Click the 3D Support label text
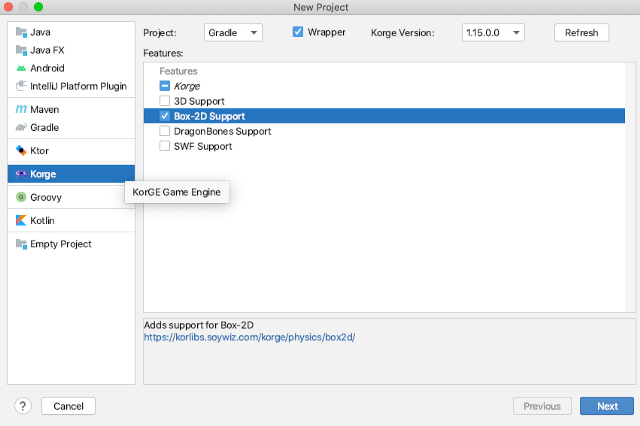 click(x=199, y=101)
